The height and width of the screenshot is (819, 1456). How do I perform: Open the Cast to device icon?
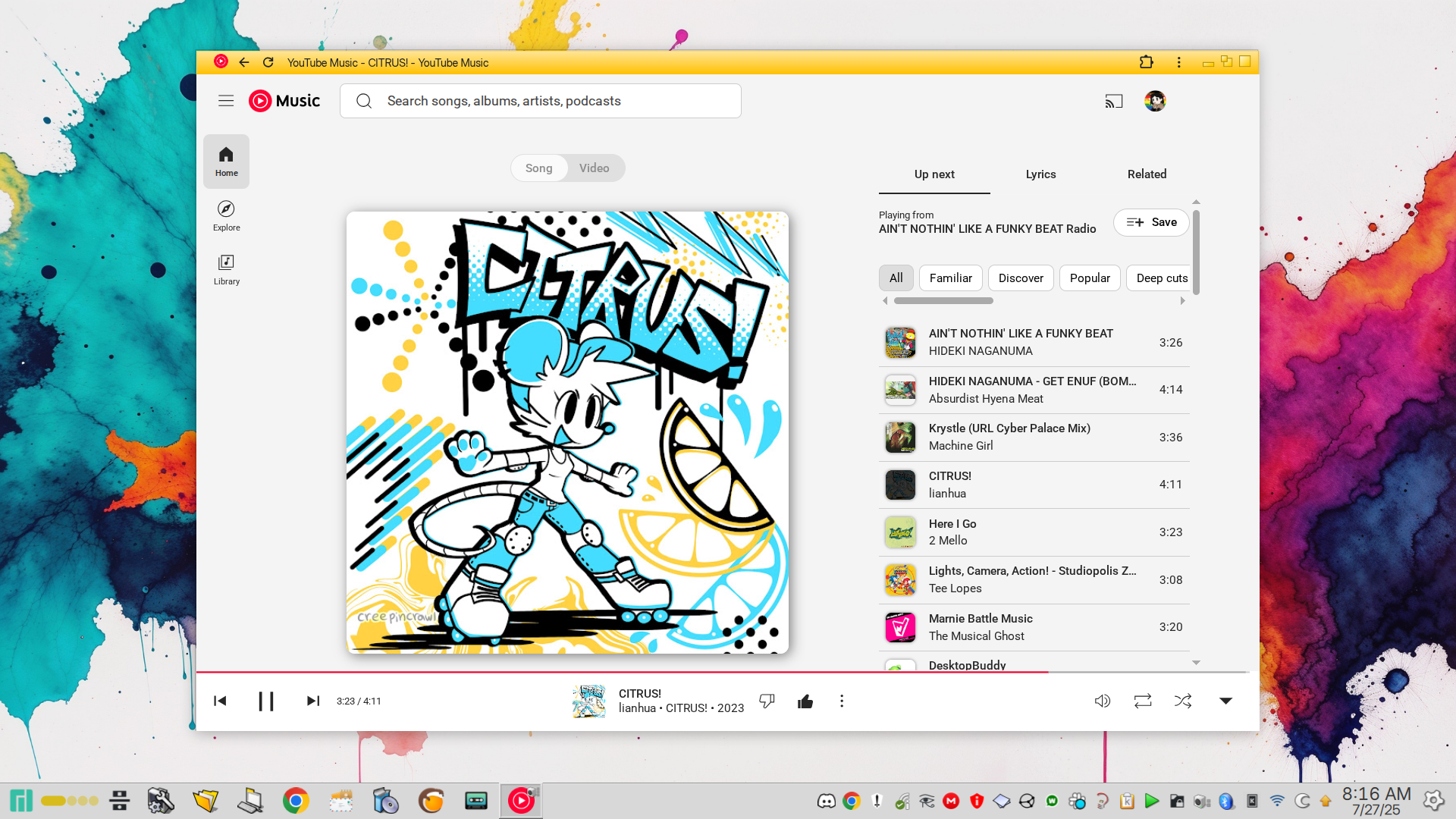(1113, 101)
